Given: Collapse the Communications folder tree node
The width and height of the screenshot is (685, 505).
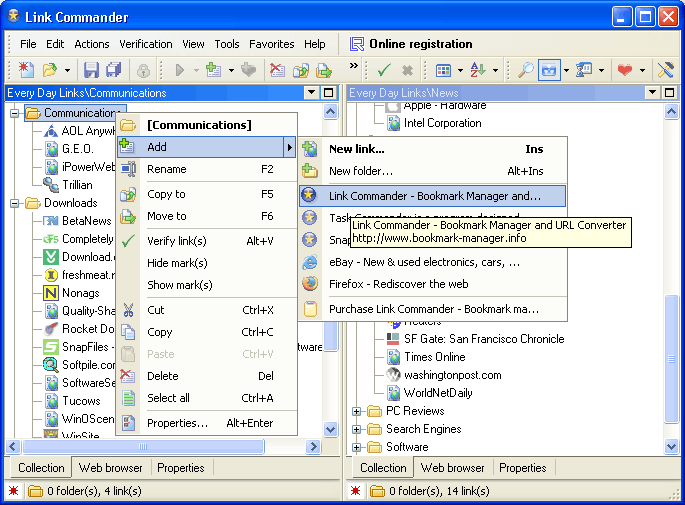Looking at the screenshot, I should (x=15, y=113).
